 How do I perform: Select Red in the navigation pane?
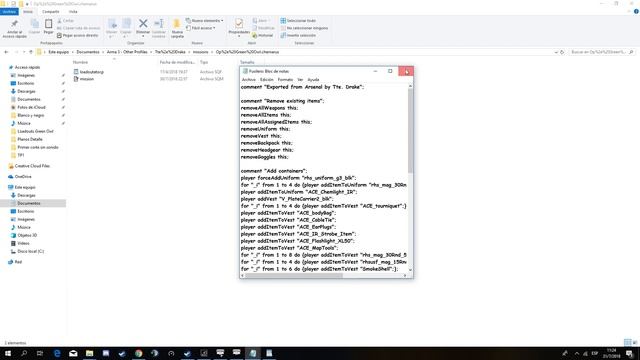[18, 262]
